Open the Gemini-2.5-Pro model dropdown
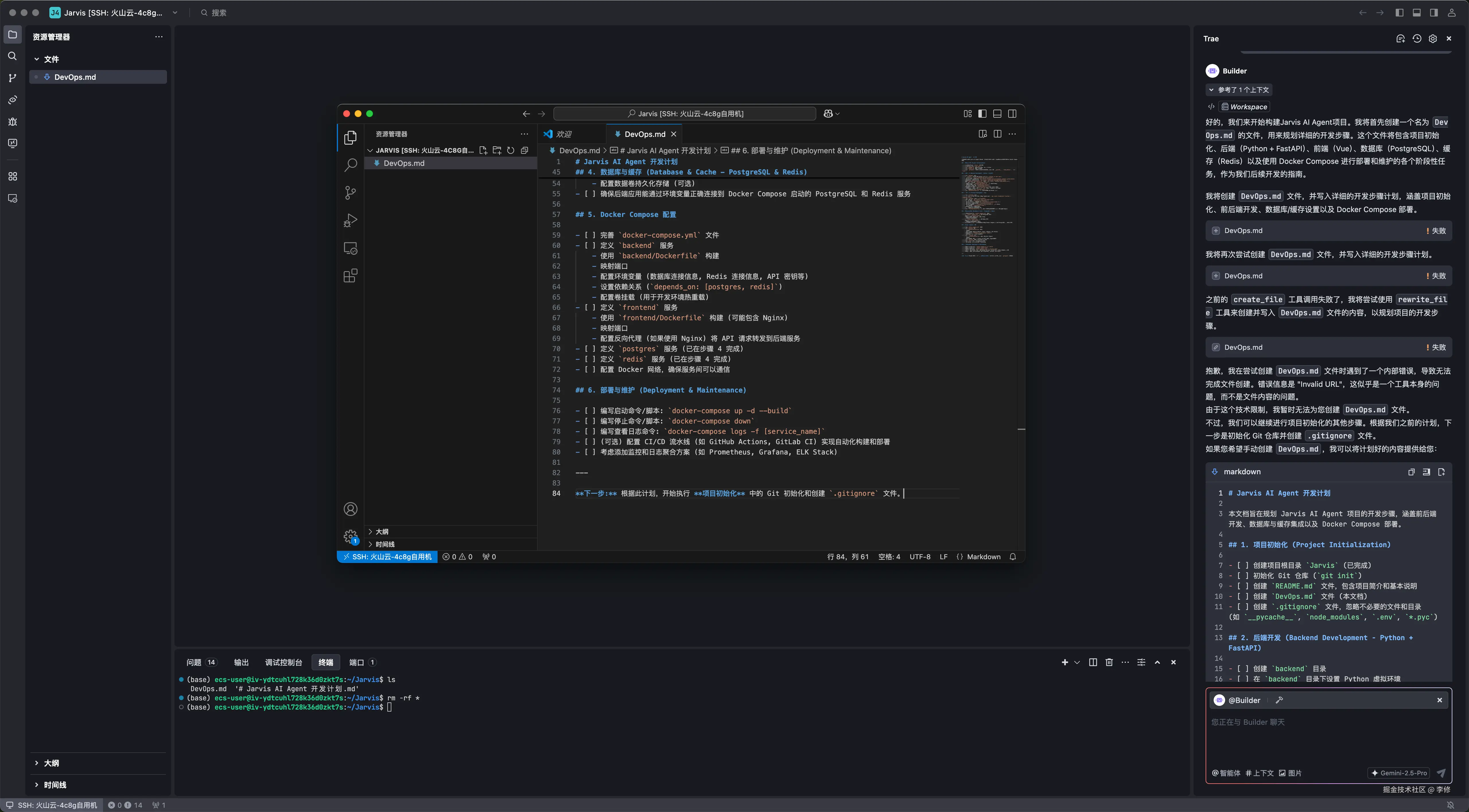 (x=1399, y=773)
